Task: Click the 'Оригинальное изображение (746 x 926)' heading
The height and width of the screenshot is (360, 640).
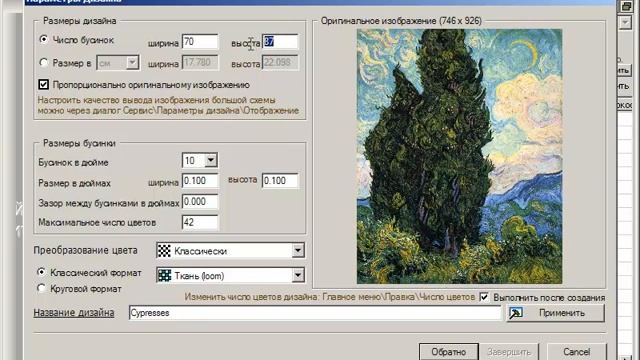Action: tap(401, 21)
